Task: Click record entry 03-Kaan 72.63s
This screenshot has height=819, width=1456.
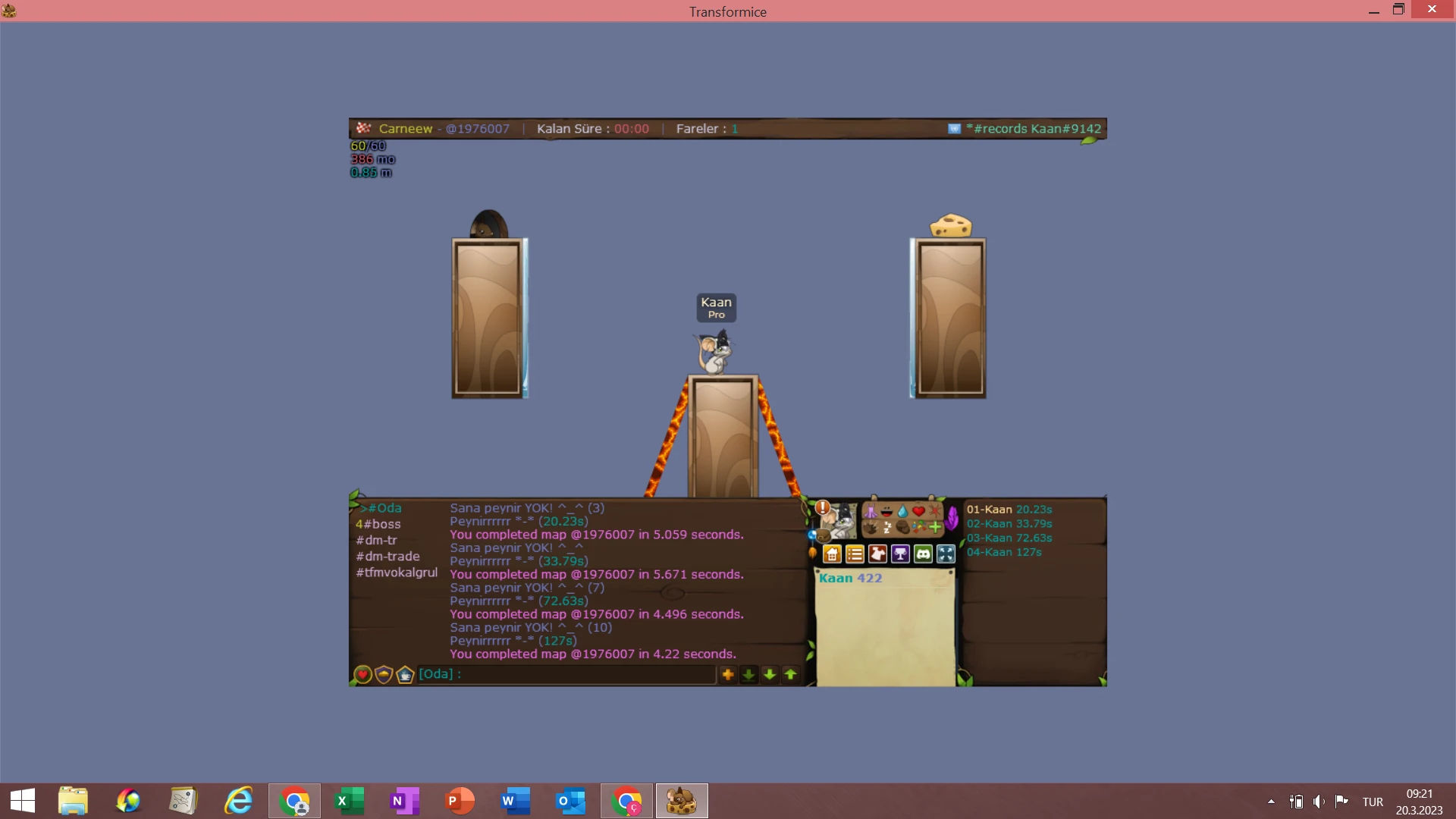Action: pyautogui.click(x=1009, y=538)
